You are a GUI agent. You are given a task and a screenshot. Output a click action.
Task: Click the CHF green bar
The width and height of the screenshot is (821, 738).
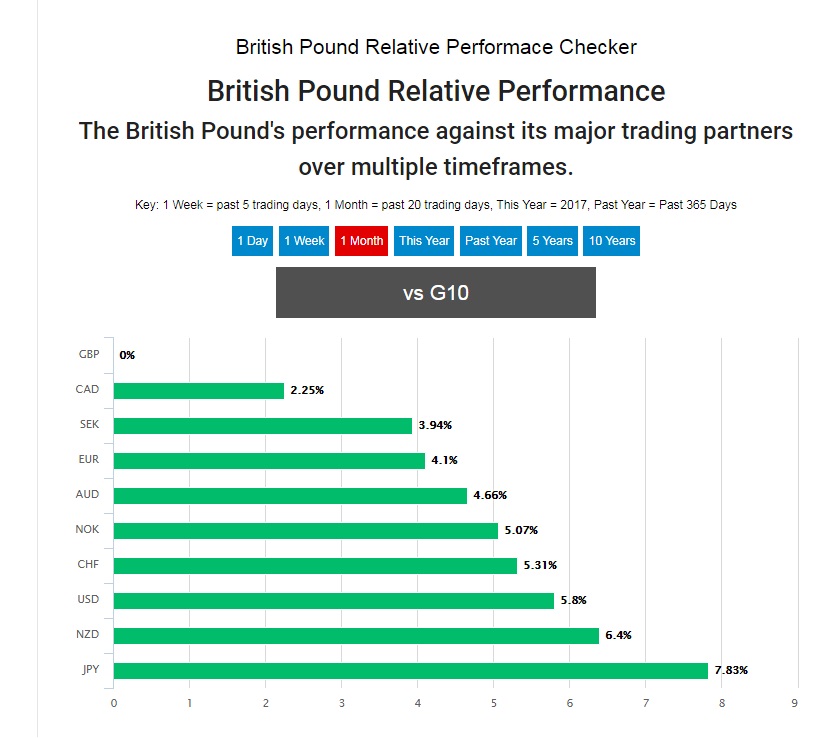point(315,565)
